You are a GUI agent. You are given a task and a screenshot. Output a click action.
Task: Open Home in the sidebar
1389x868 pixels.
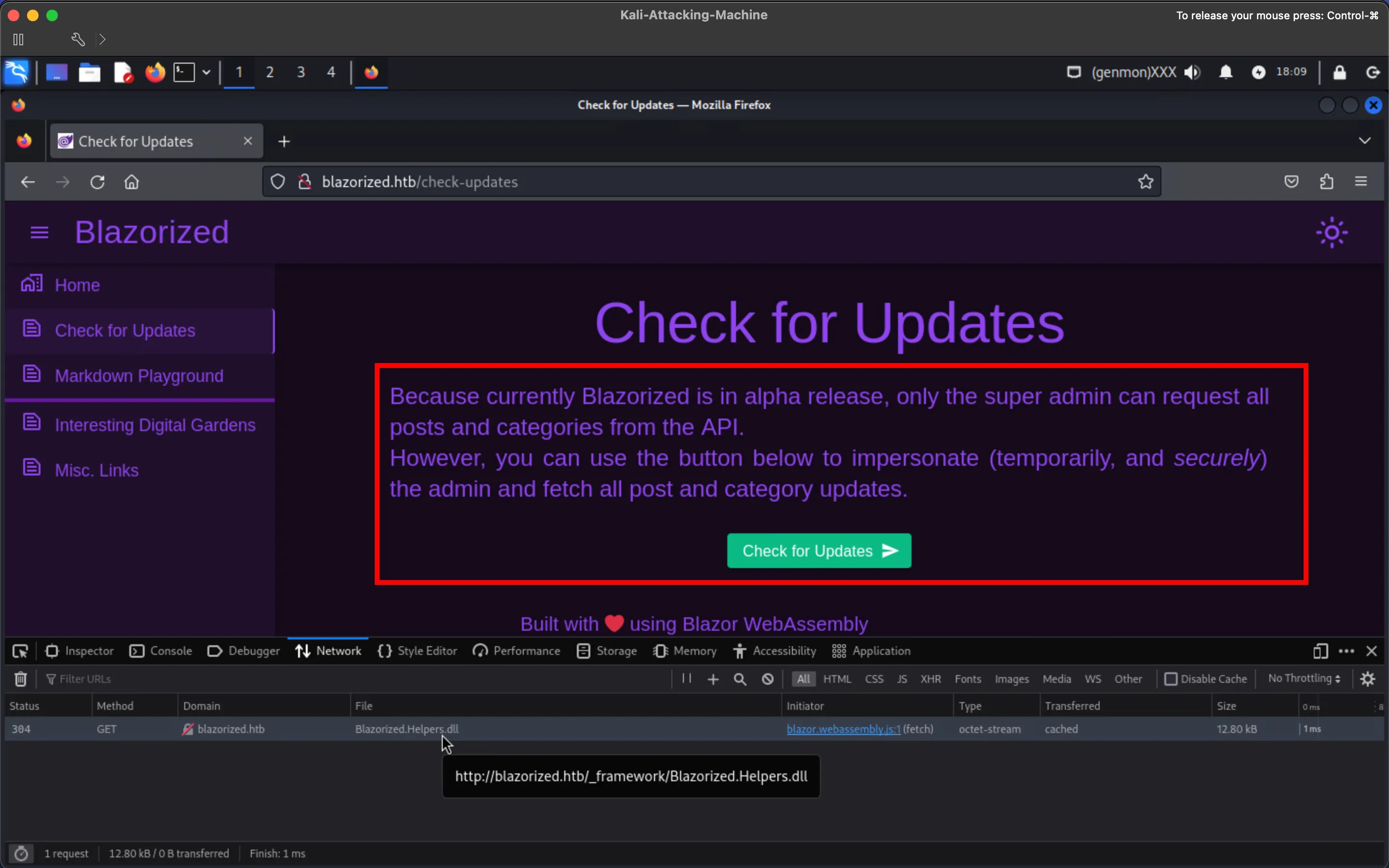[139, 285]
